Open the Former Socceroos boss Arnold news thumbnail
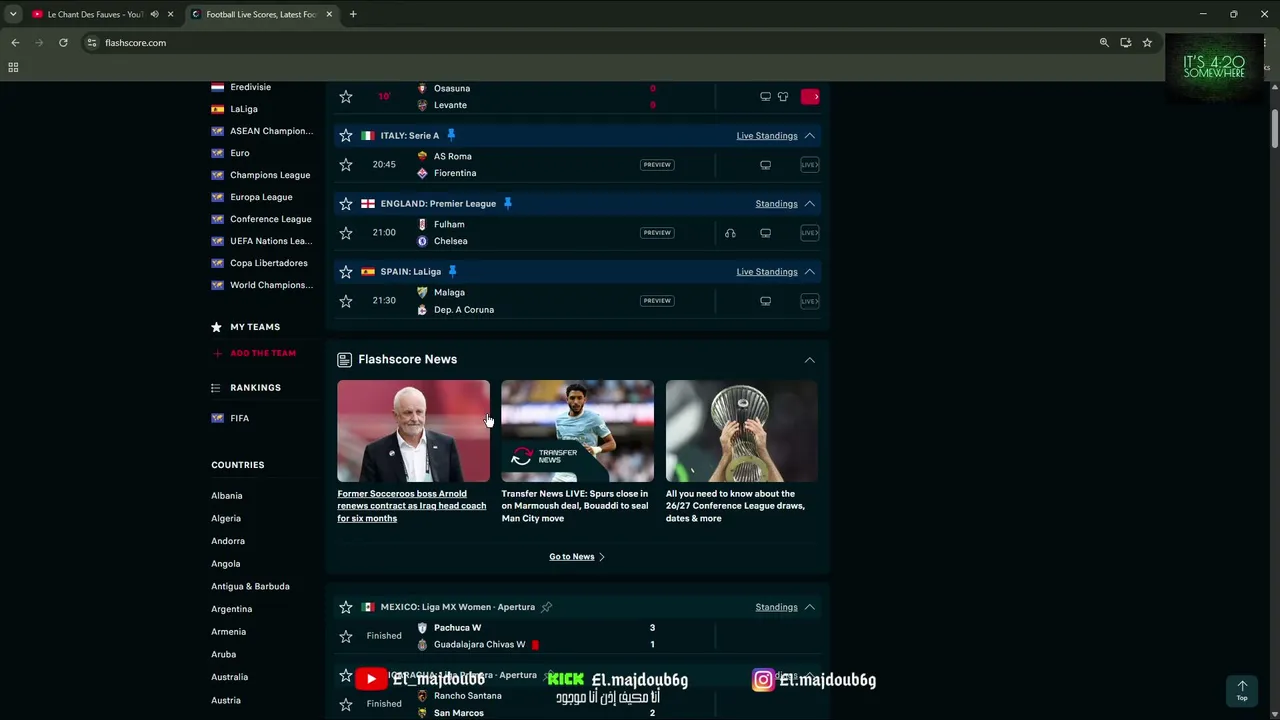This screenshot has width=1280, height=720. click(413, 431)
